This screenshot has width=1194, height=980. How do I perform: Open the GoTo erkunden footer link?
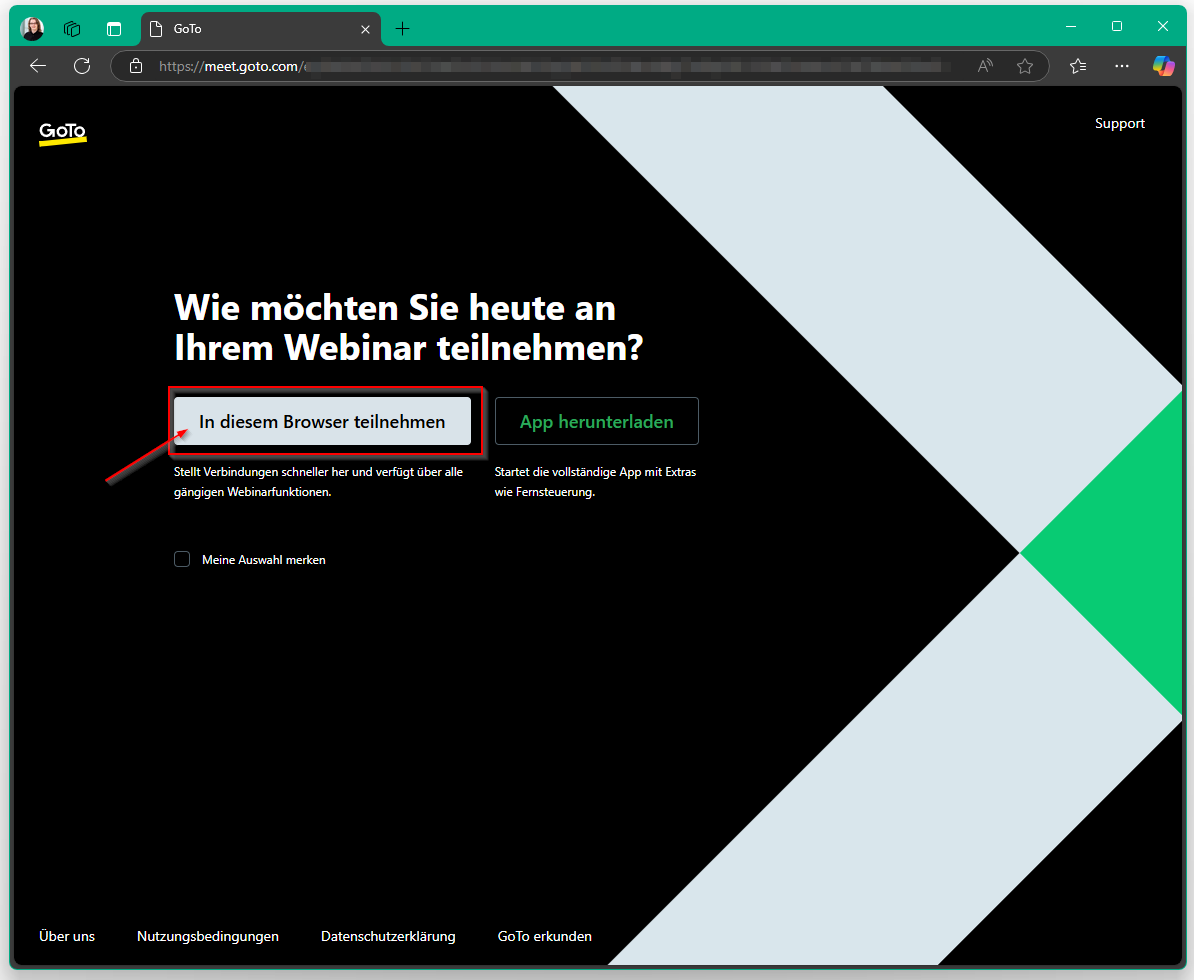pyautogui.click(x=544, y=936)
